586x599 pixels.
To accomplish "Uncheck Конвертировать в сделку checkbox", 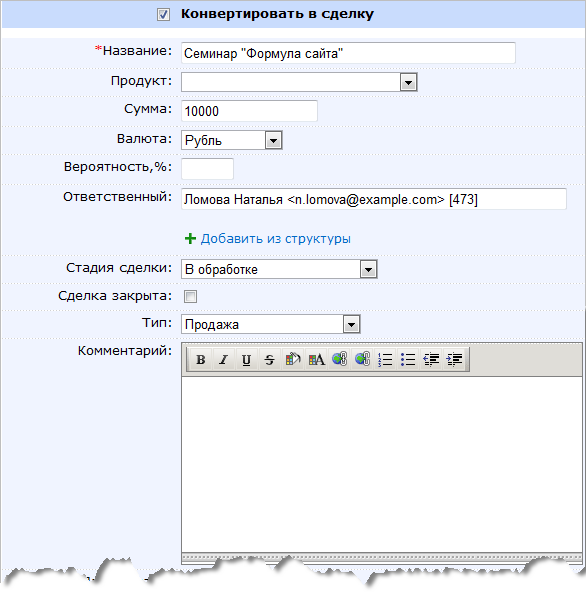I will 163,15.
